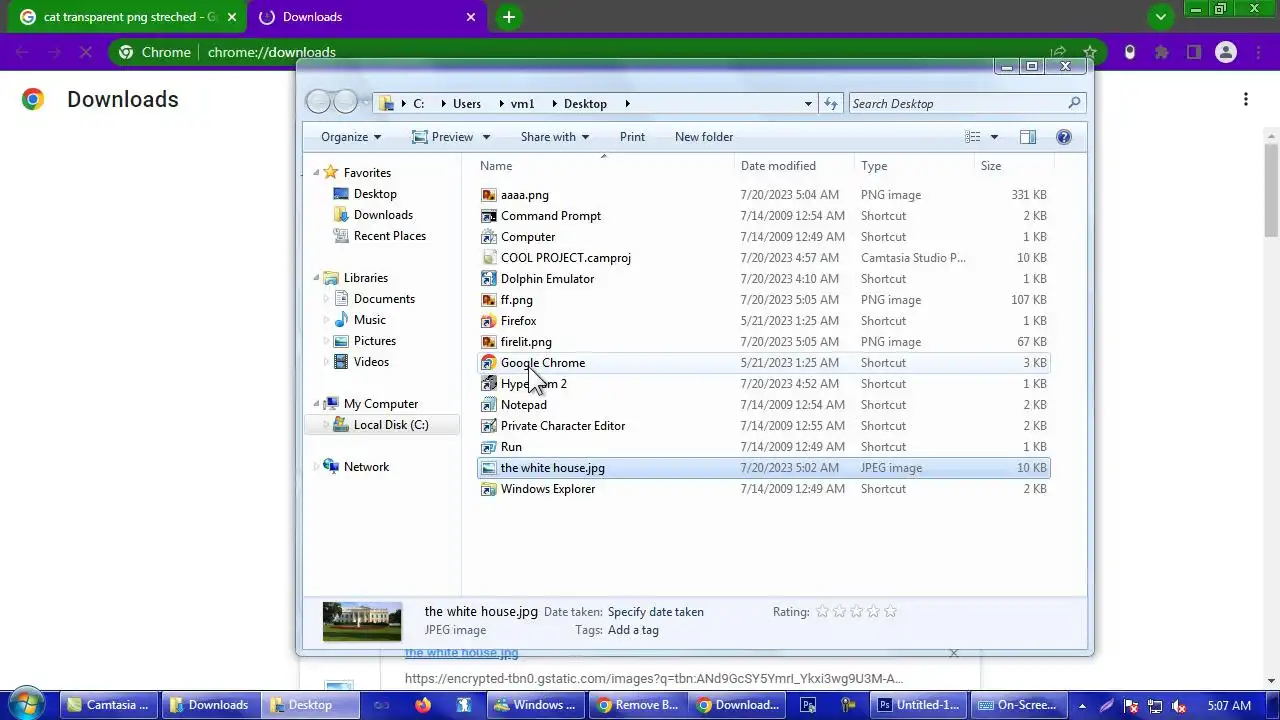Image resolution: width=1280 pixels, height=720 pixels.
Task: Open a new Chrome tab
Action: pyautogui.click(x=509, y=17)
